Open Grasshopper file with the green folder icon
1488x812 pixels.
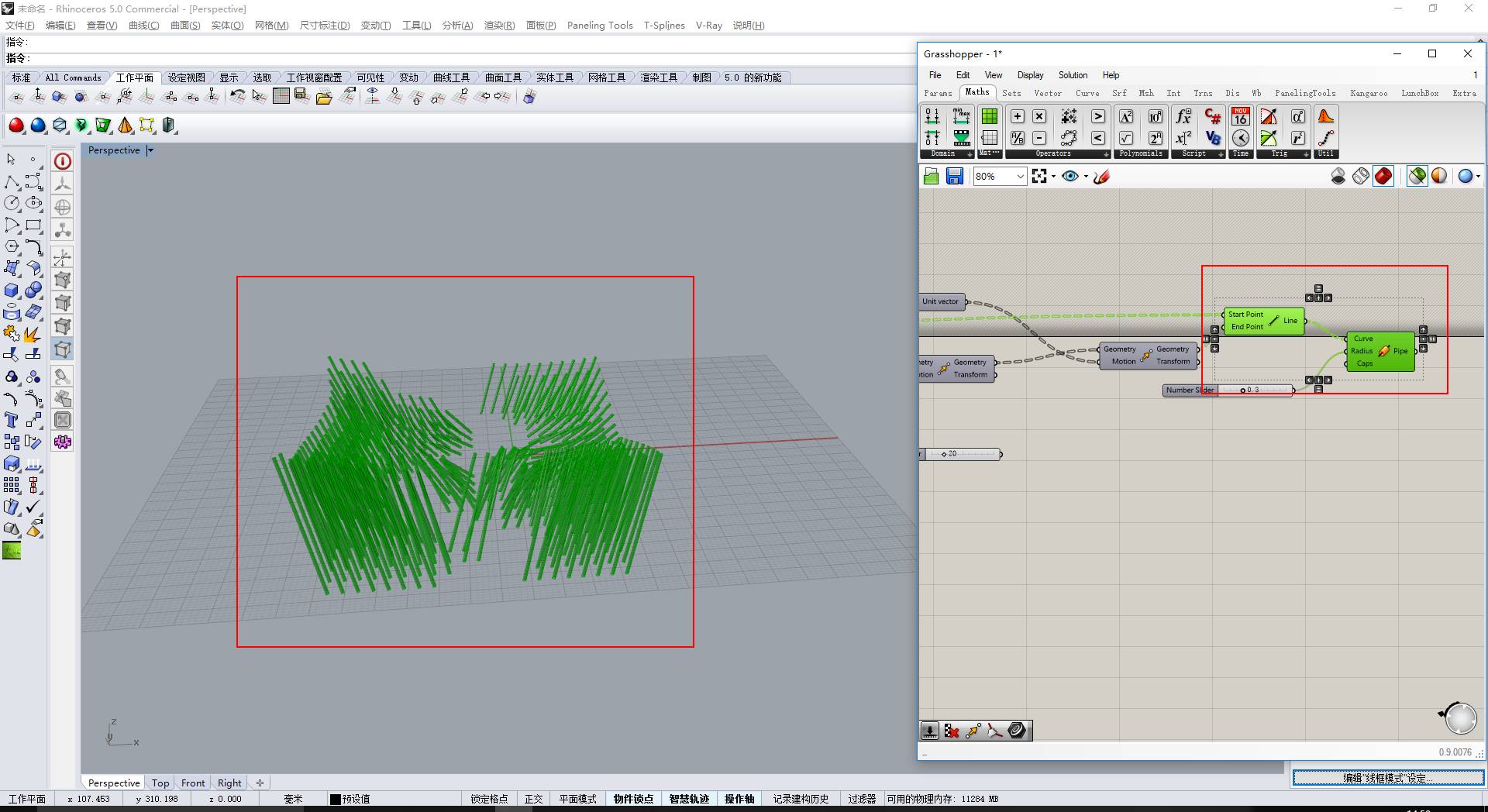932,177
